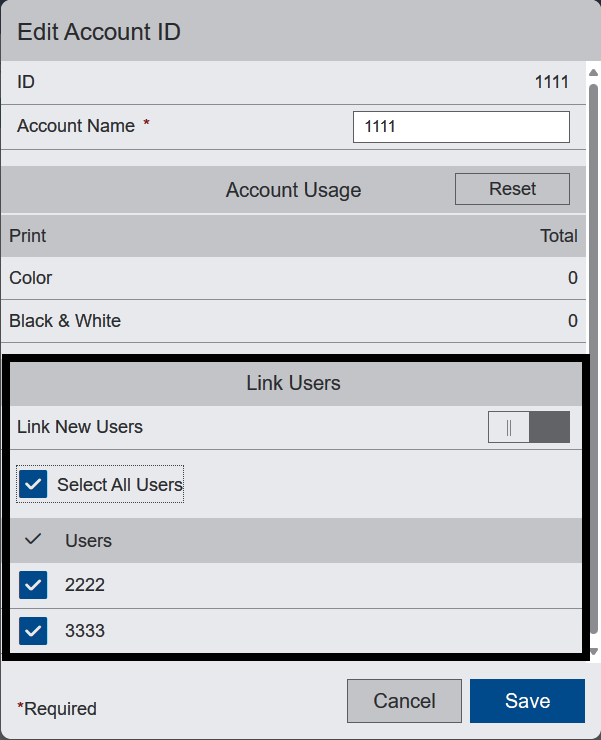Click the scrollbar up arrow
The height and width of the screenshot is (740, 601).
(593, 72)
